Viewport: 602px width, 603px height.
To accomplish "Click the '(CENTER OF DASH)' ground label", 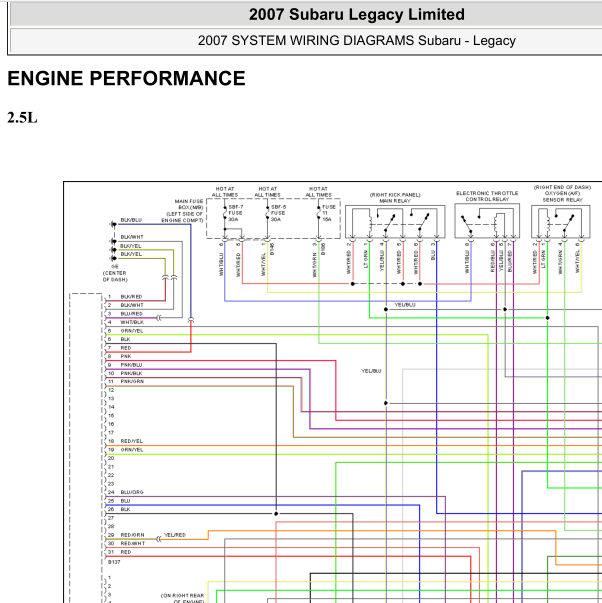I will tap(115, 276).
